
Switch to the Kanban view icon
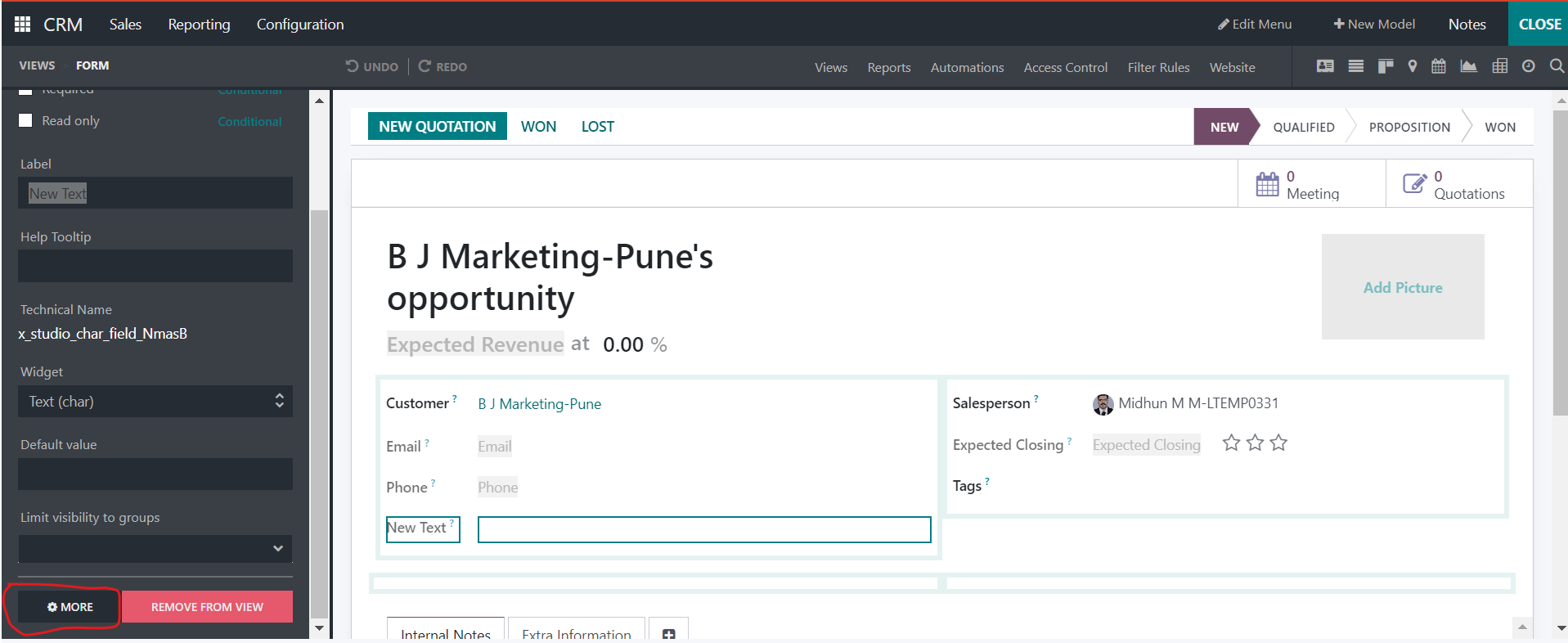(x=1385, y=66)
